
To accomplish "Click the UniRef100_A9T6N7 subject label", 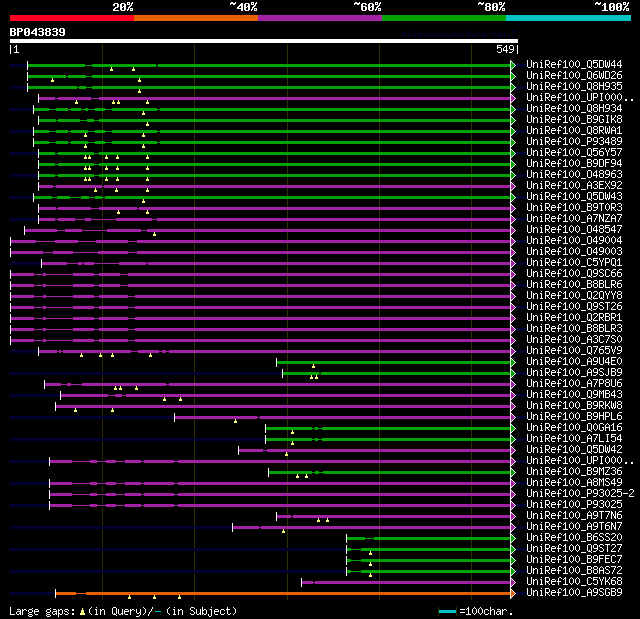I will [x=574, y=527].
